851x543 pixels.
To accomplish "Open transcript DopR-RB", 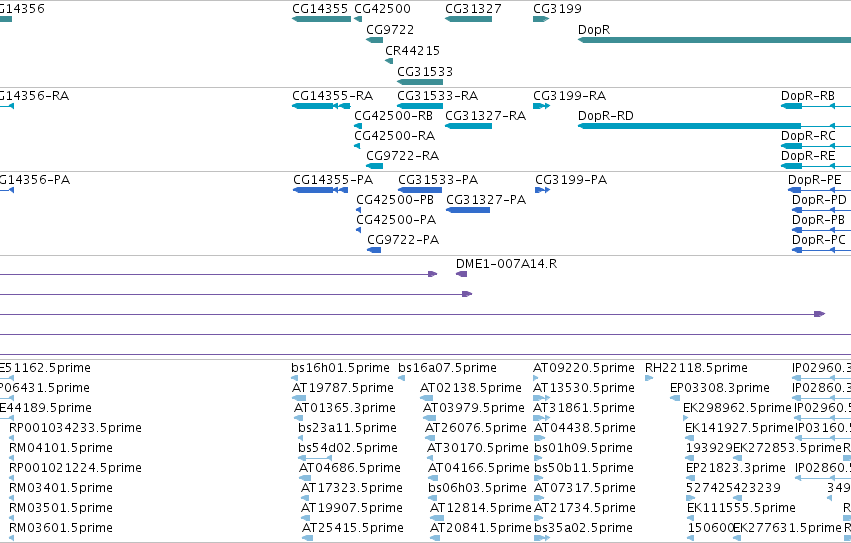I will tap(816, 106).
